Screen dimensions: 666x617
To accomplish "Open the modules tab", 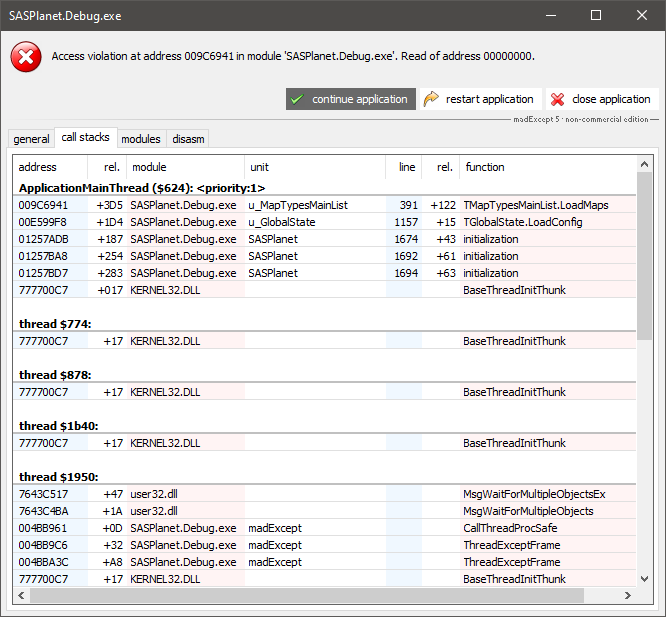I will (x=141, y=139).
